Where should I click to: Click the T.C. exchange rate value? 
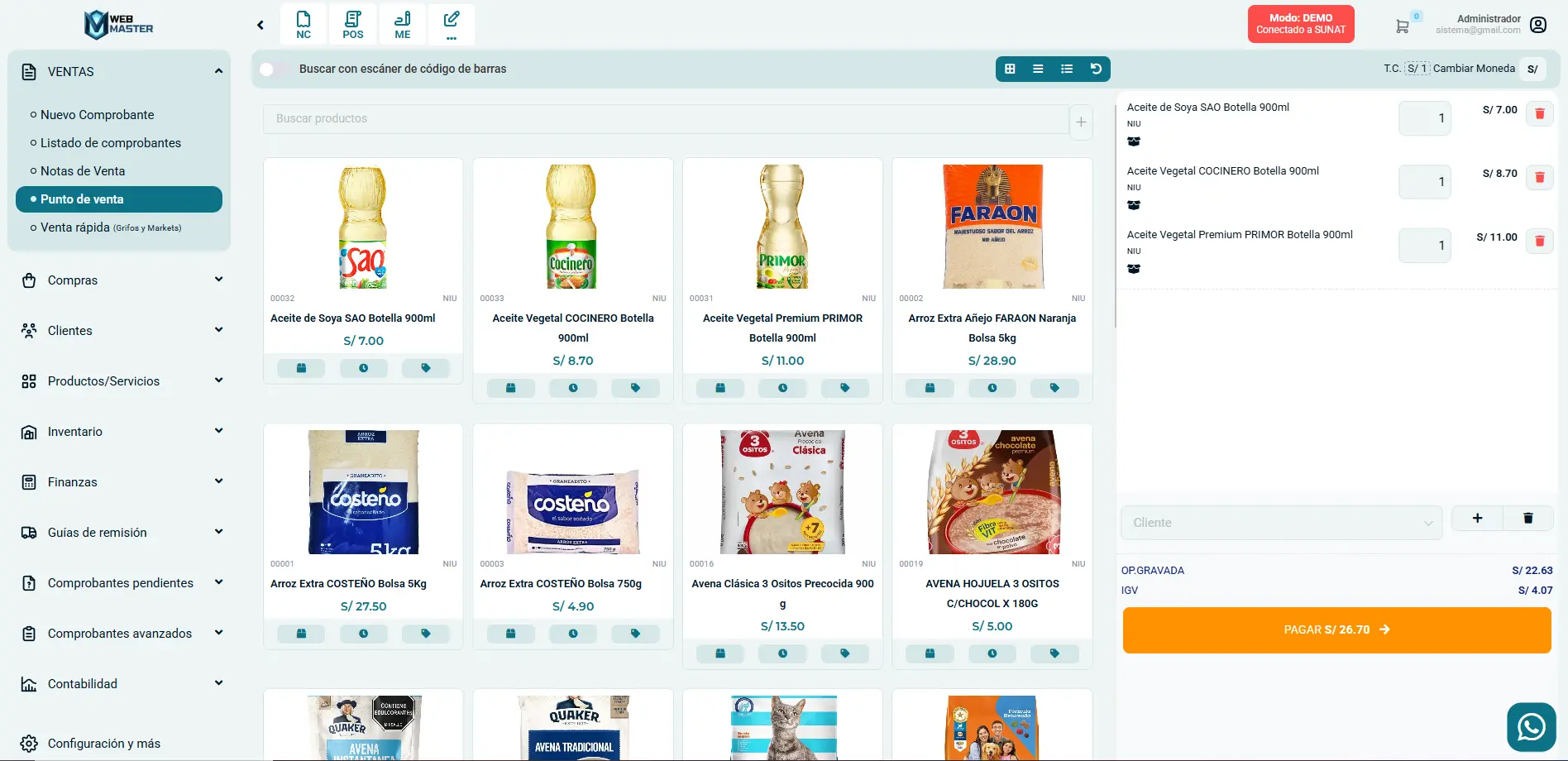[x=1417, y=69]
